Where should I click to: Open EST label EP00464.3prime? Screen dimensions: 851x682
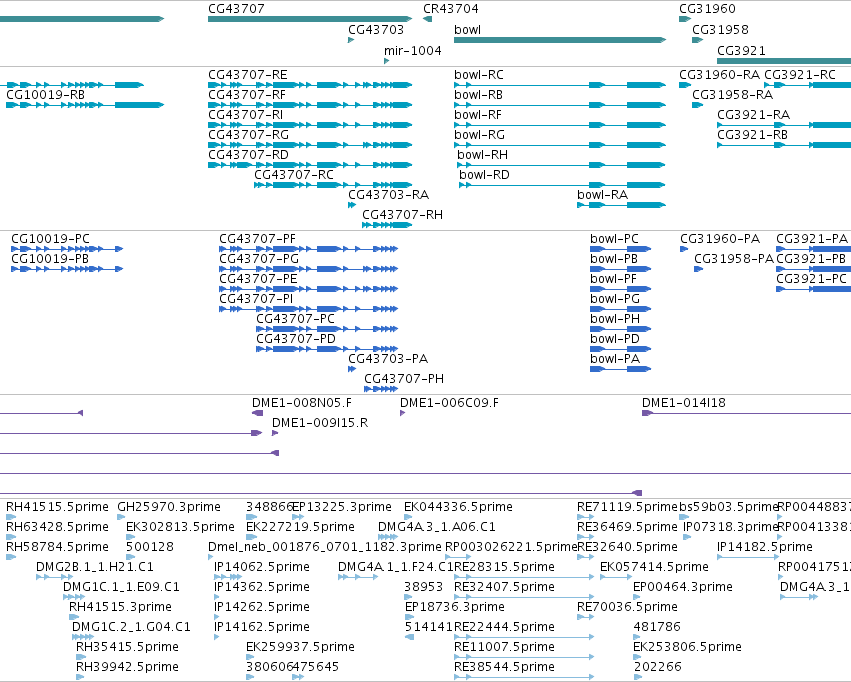coord(683,587)
